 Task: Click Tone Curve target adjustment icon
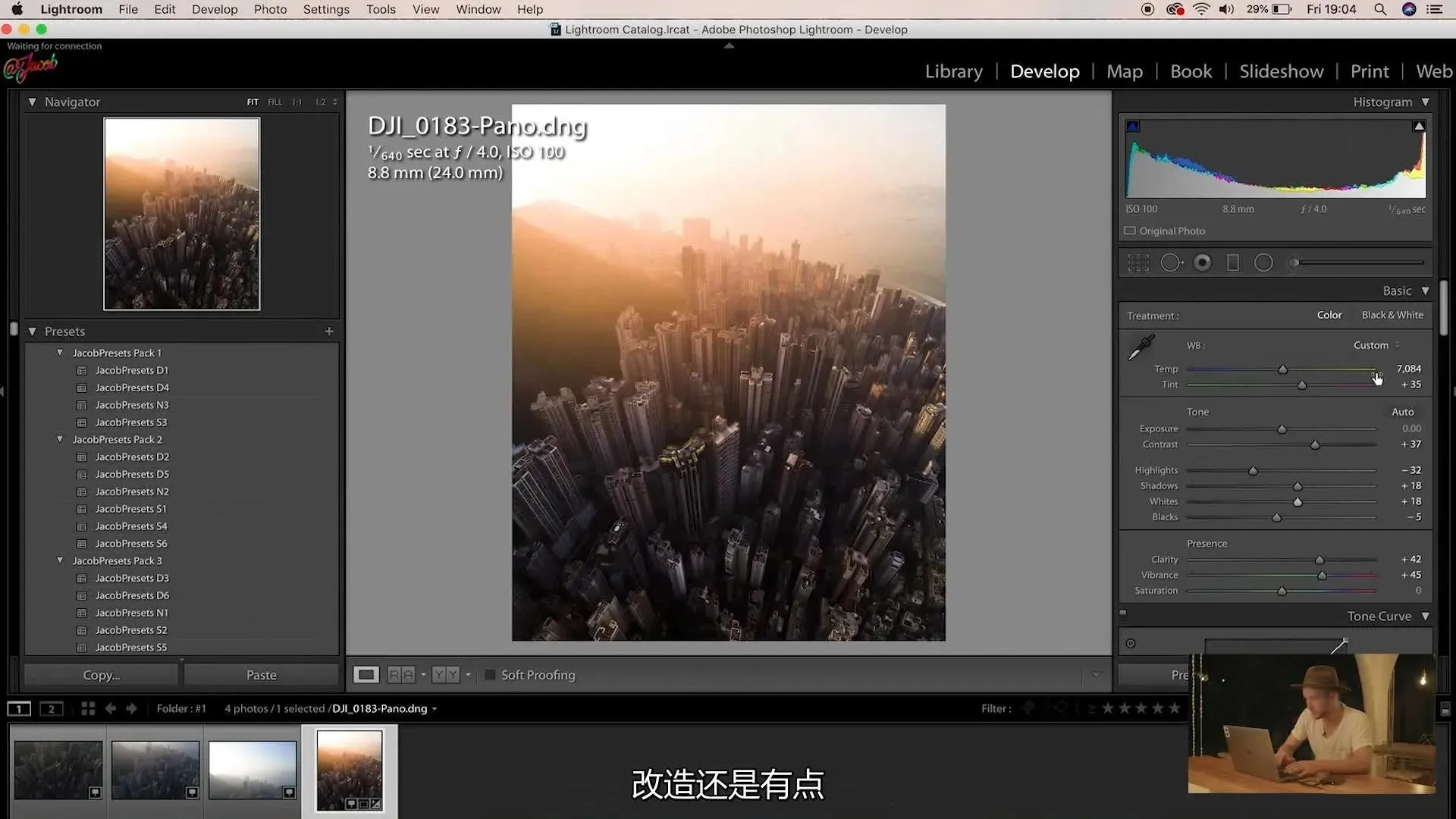point(1131,644)
